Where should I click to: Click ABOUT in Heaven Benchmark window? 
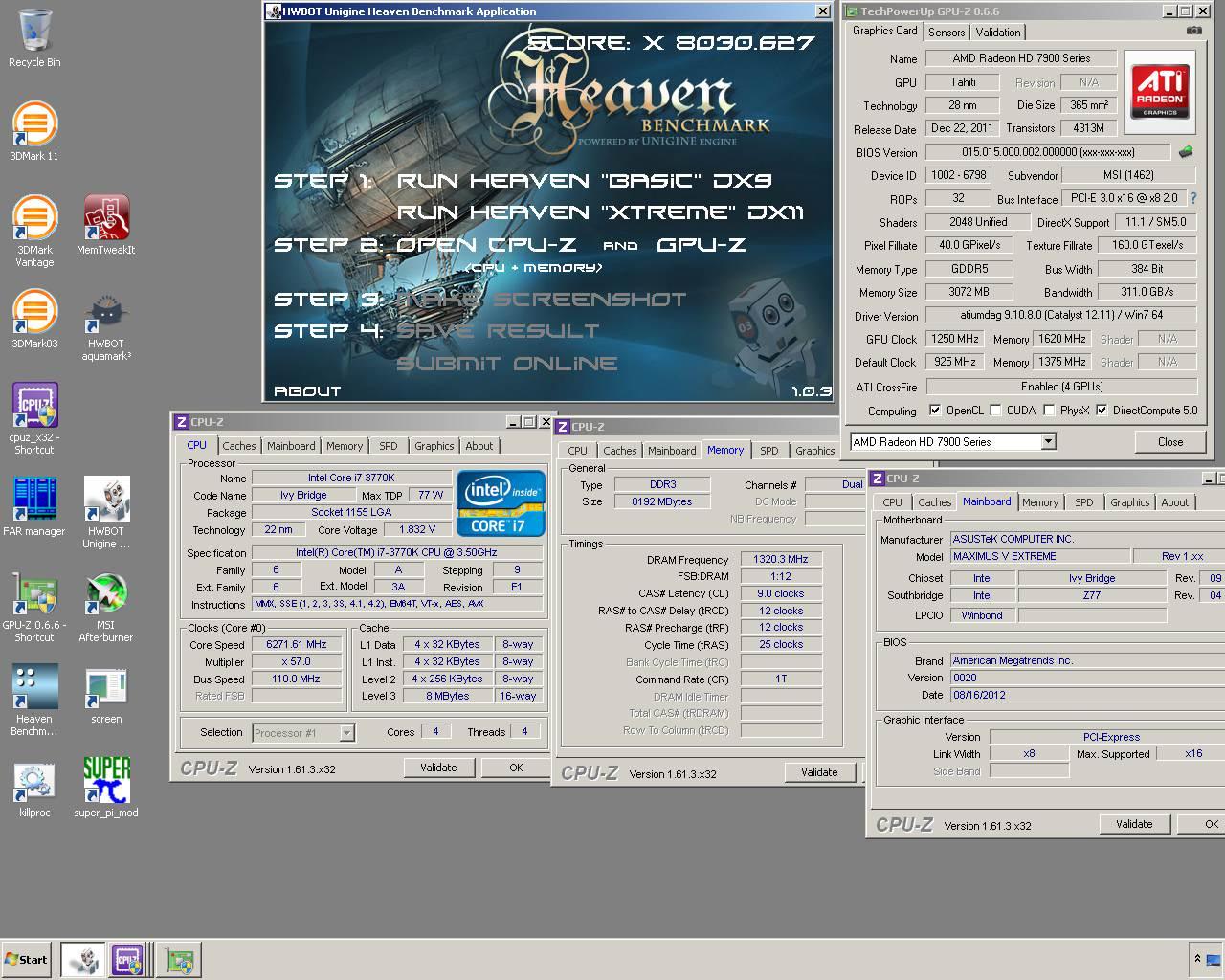(307, 390)
